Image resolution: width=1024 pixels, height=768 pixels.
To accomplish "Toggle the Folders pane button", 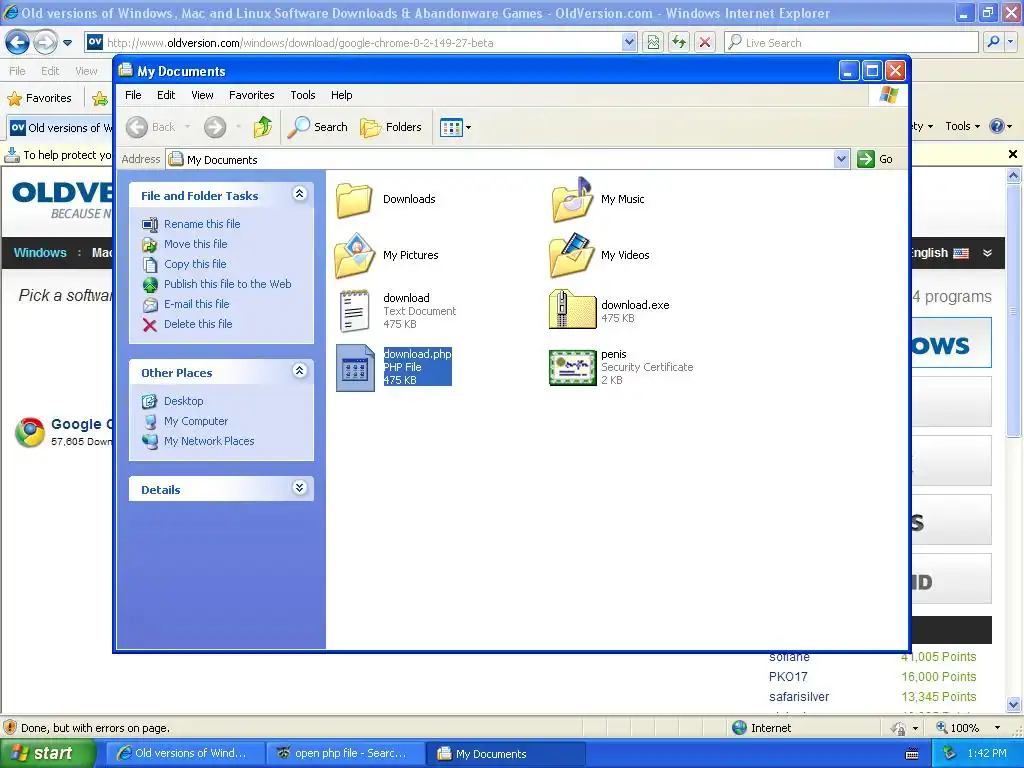I will coord(391,127).
